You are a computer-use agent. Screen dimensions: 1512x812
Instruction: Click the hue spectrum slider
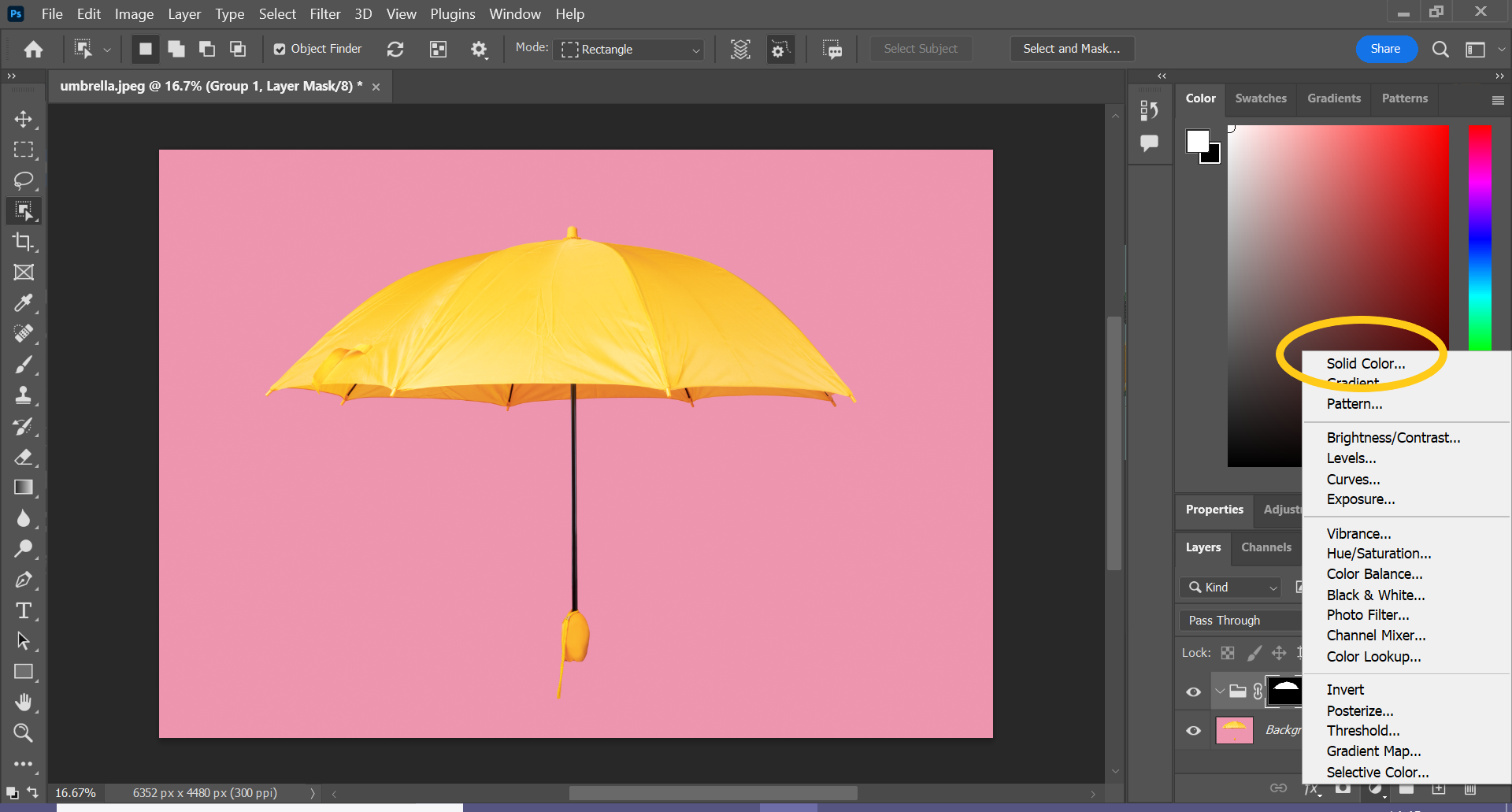click(1480, 238)
